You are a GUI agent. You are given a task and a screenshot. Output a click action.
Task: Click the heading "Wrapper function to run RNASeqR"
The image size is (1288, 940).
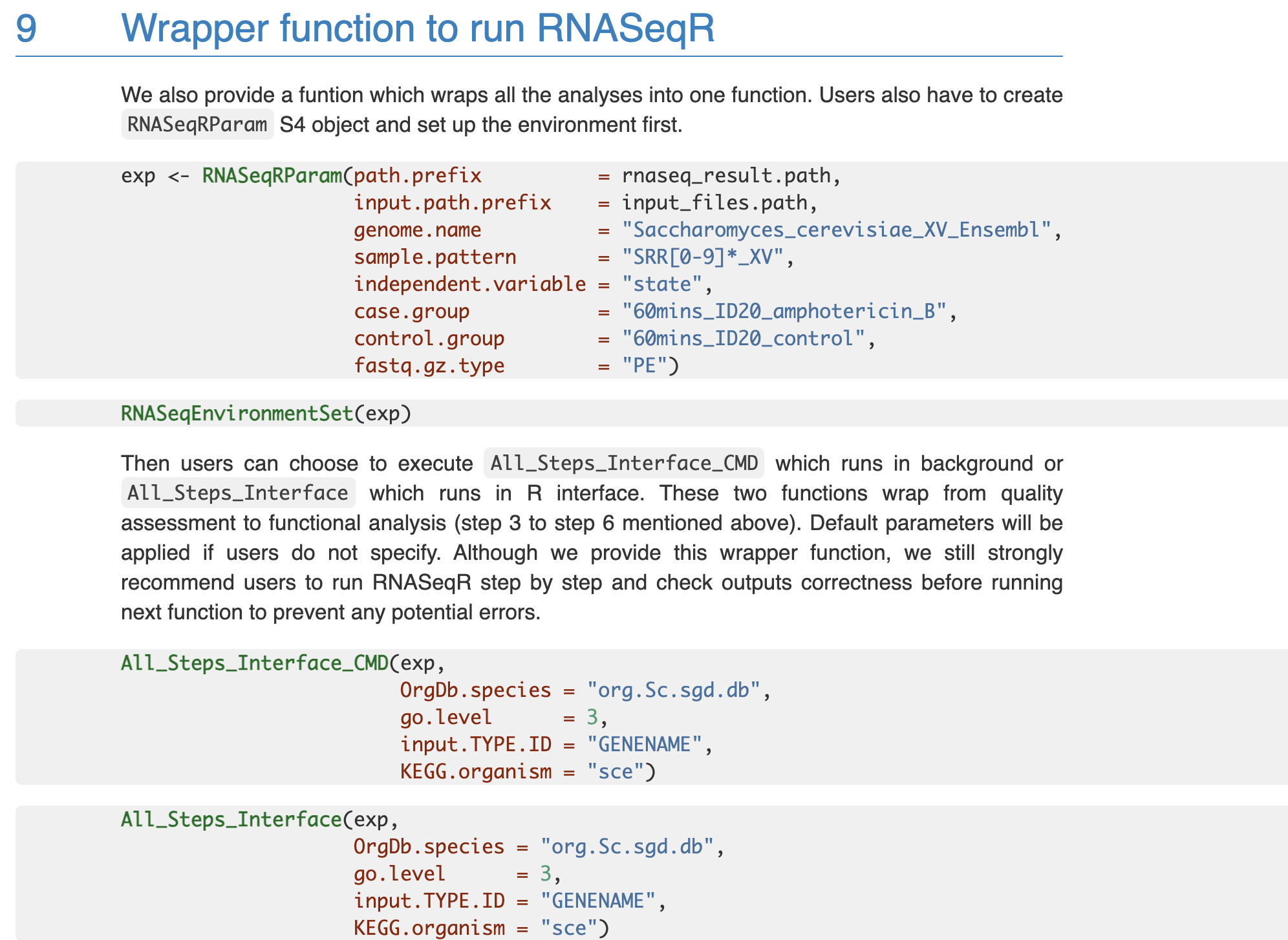point(418,28)
